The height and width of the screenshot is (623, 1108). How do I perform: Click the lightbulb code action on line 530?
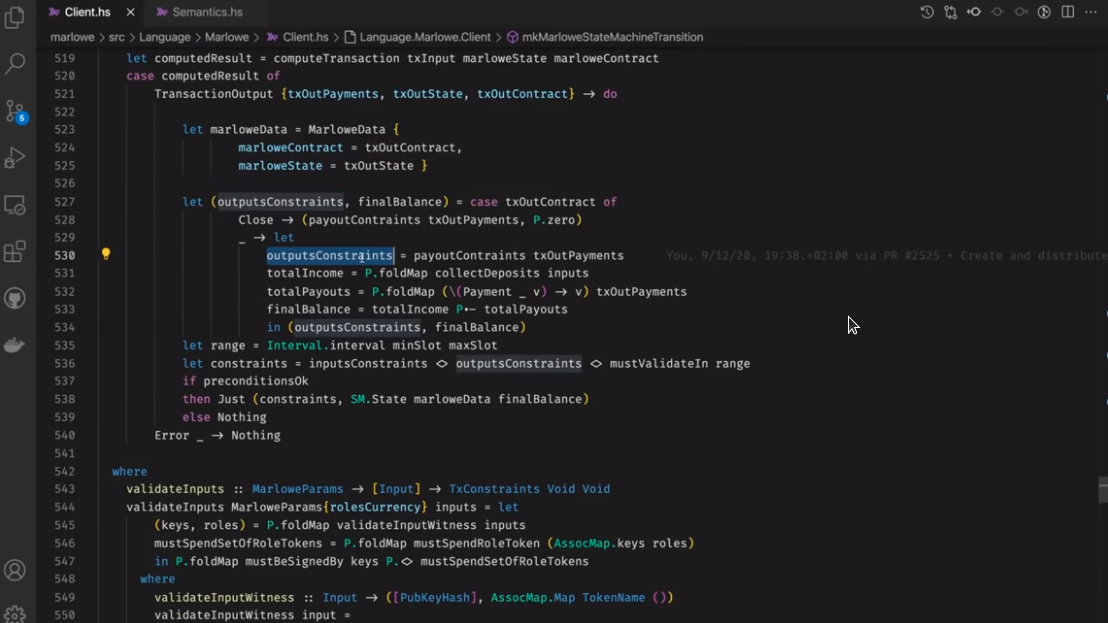[106, 255]
